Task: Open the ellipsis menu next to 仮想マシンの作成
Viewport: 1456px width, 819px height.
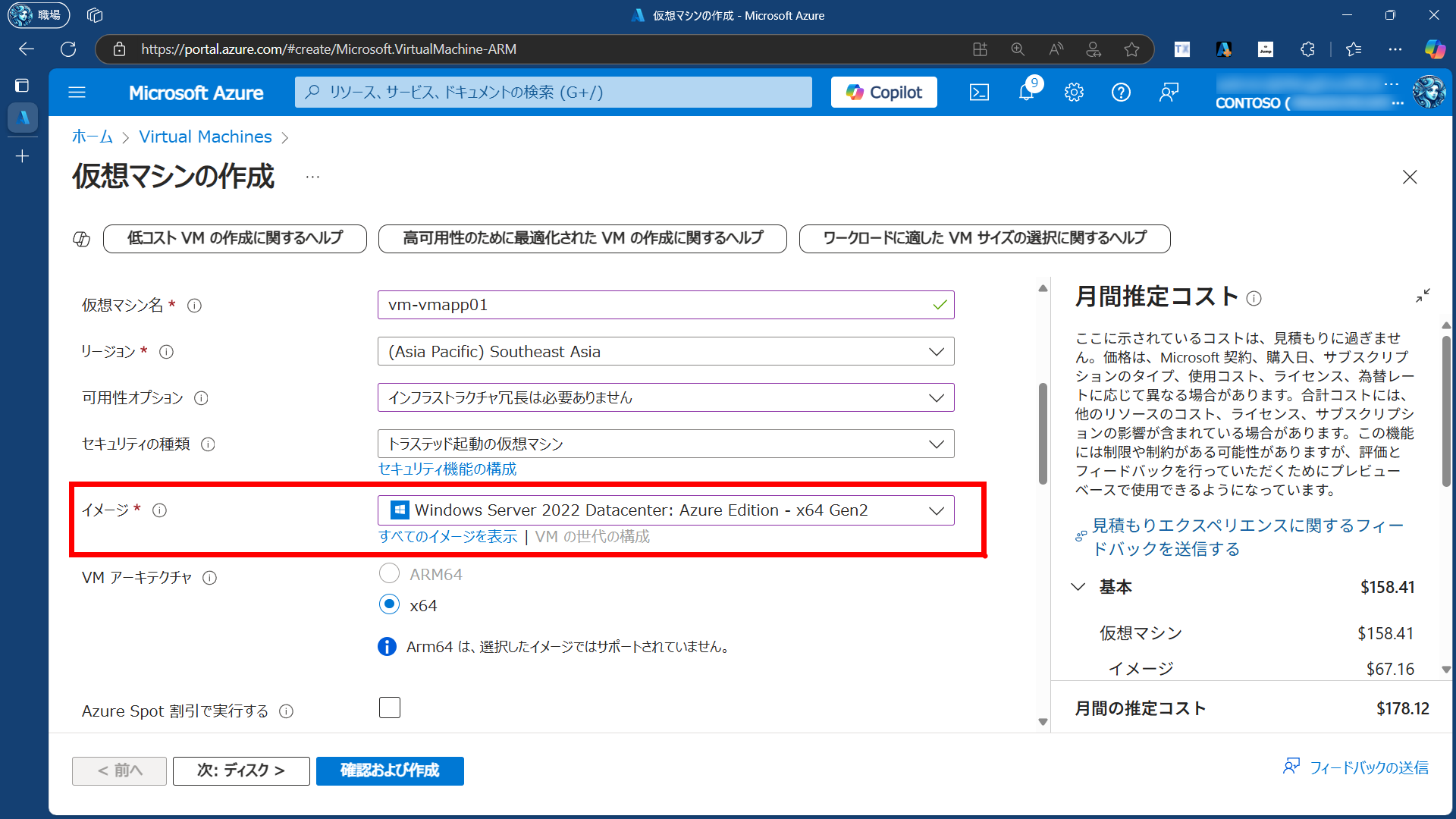Action: coord(312,177)
